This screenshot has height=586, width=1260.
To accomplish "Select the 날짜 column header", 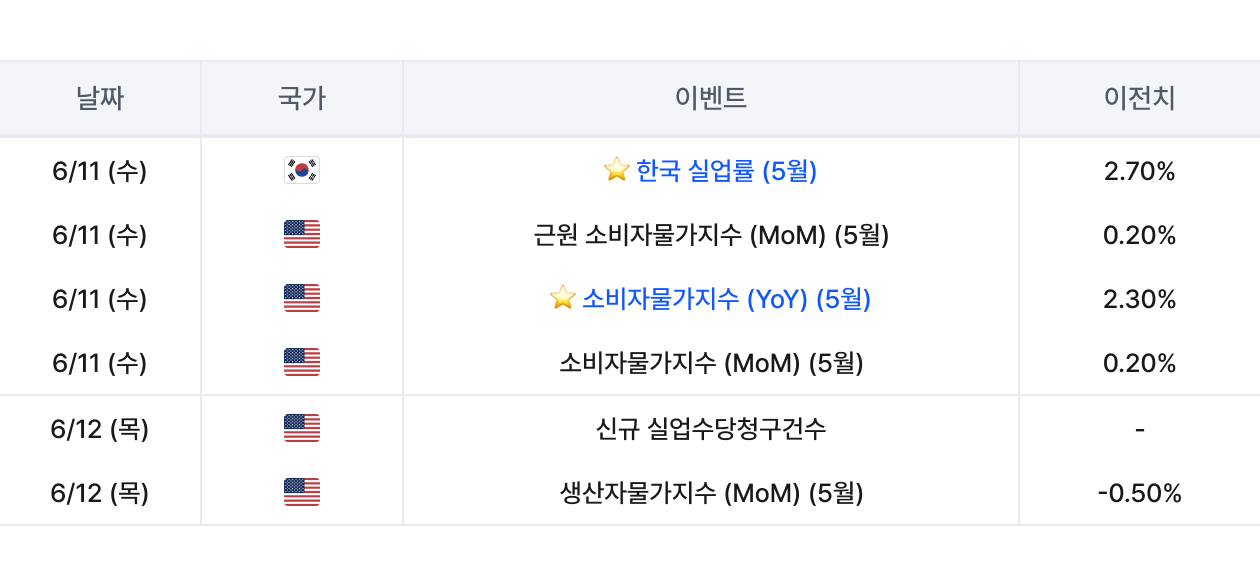I will point(100,98).
